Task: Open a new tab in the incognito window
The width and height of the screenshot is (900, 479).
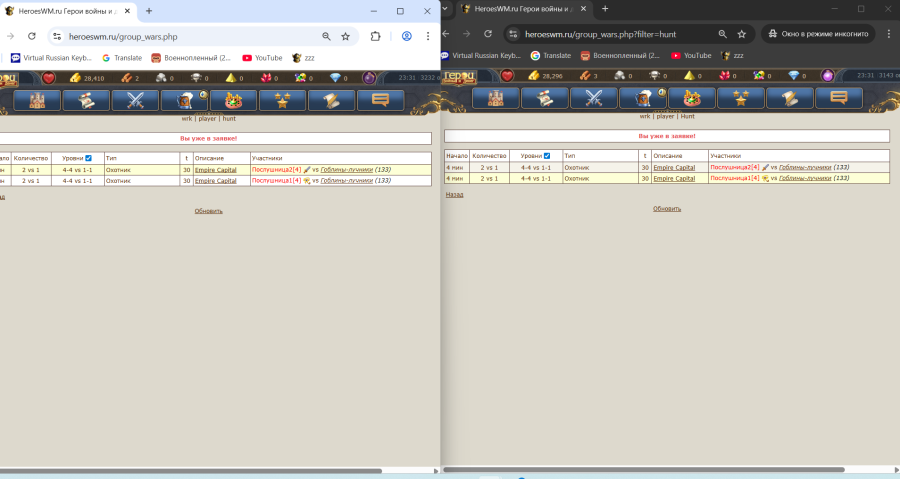Action: 604,9
